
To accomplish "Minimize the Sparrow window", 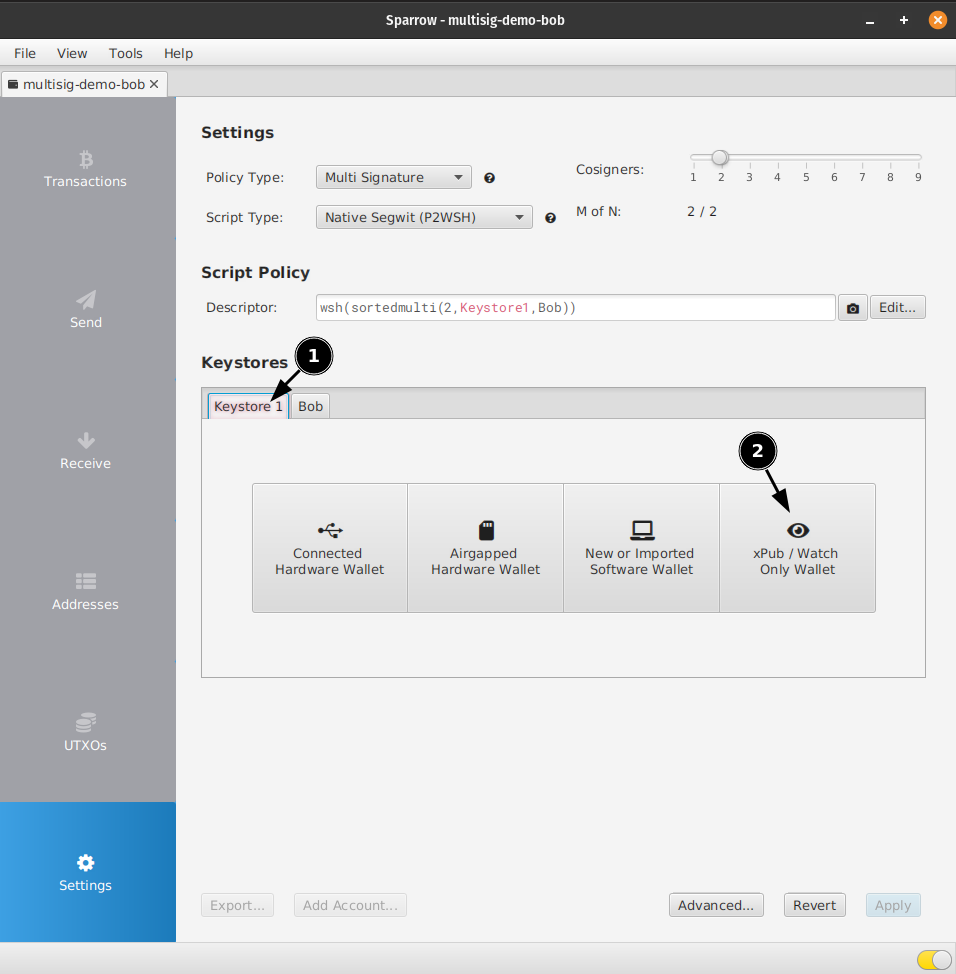I will [870, 20].
